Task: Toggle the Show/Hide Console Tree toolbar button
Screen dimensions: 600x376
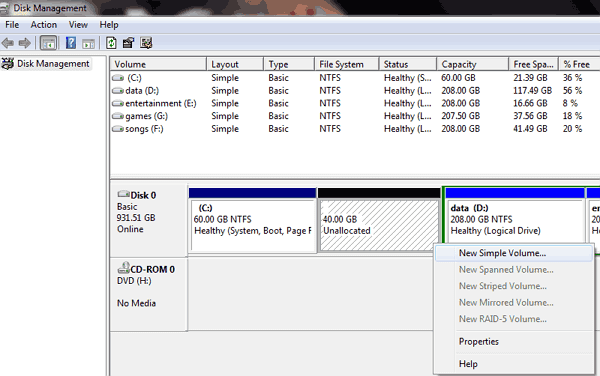Action: tap(48, 43)
